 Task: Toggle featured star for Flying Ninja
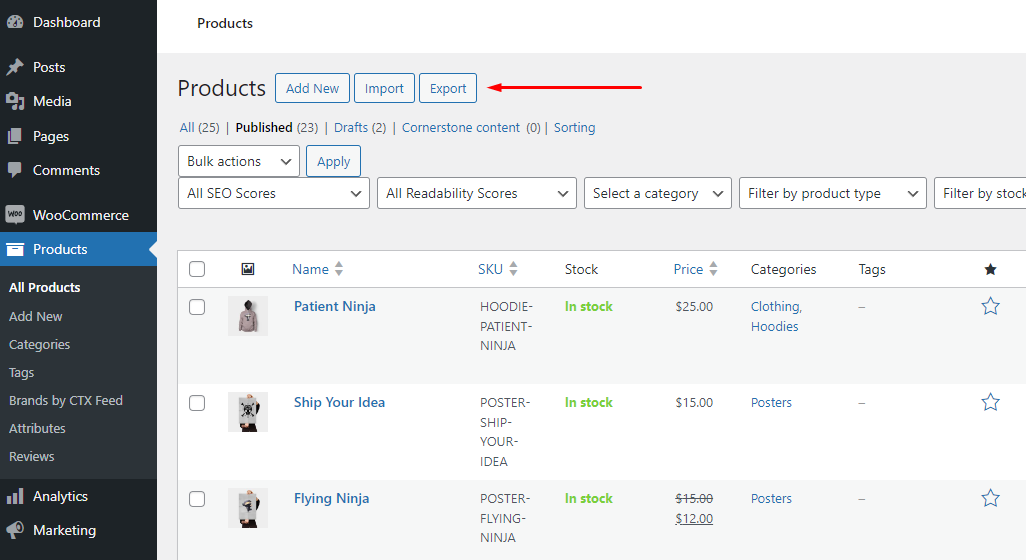pos(990,498)
